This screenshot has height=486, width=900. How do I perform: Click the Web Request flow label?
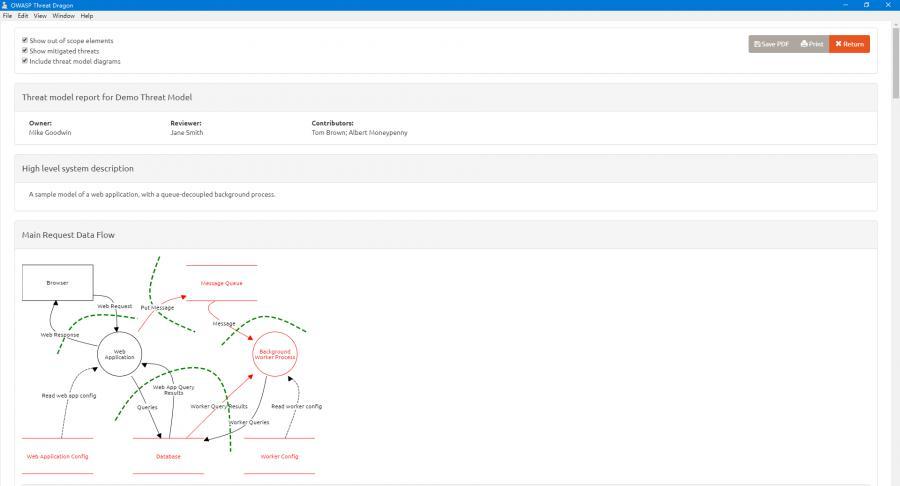coord(114,306)
